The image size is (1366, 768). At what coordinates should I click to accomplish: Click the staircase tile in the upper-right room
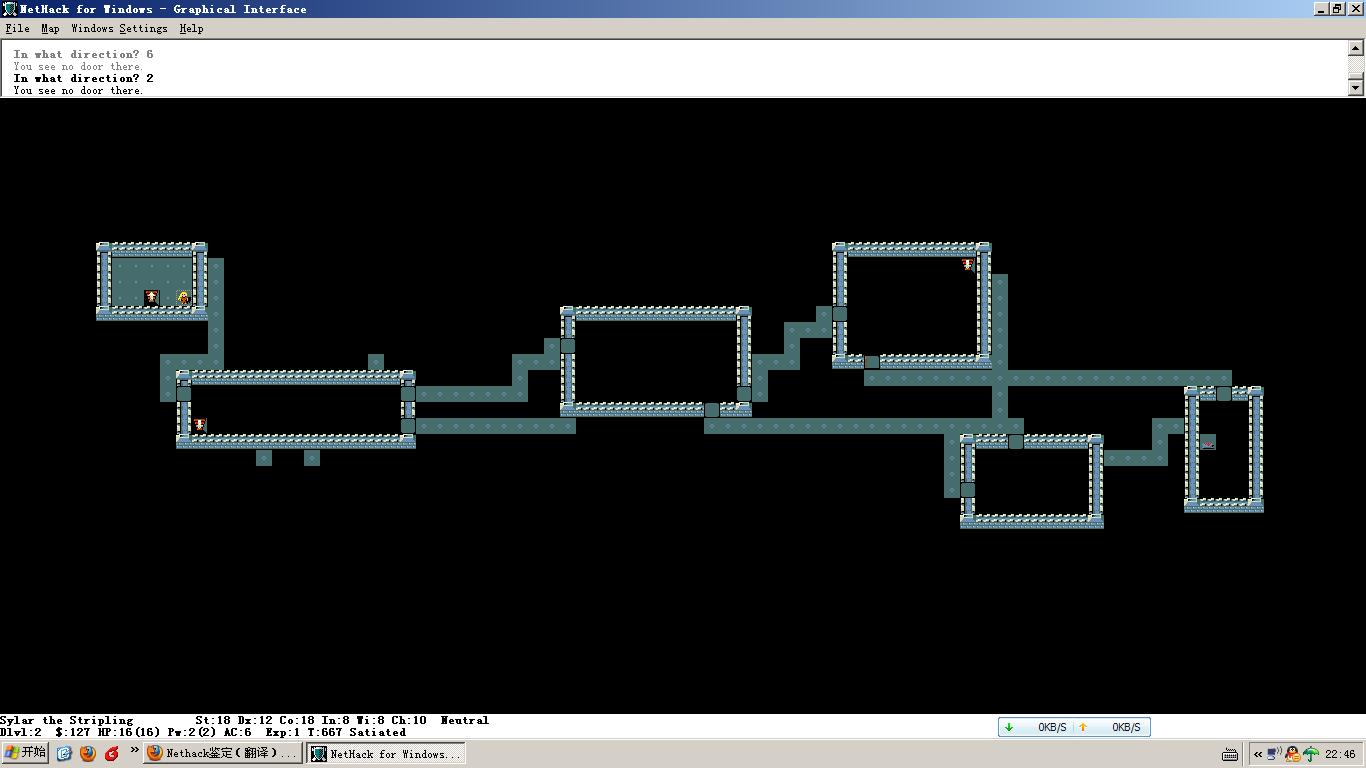(968, 266)
